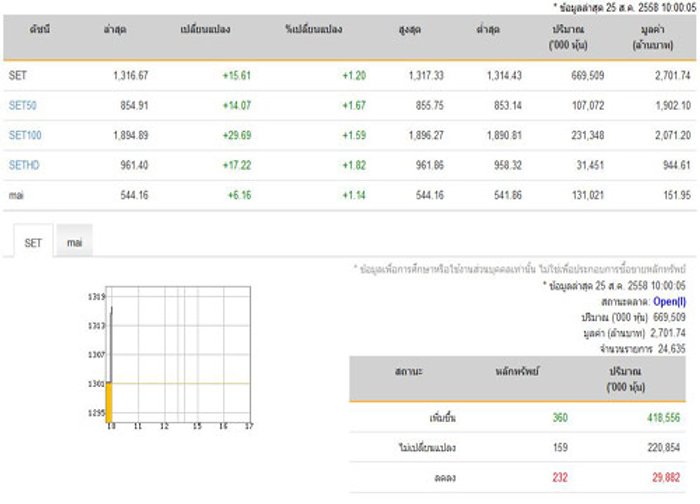The width and height of the screenshot is (700, 504).
Task: Open the SETHD index link
Action: tap(24, 165)
